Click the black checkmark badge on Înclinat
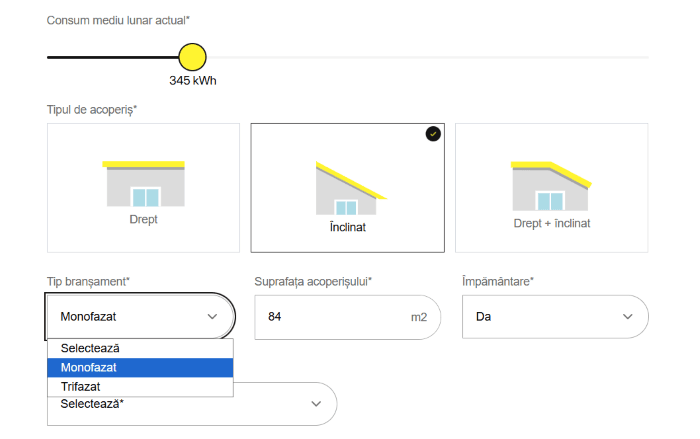This screenshot has width=700, height=439. click(x=432, y=133)
